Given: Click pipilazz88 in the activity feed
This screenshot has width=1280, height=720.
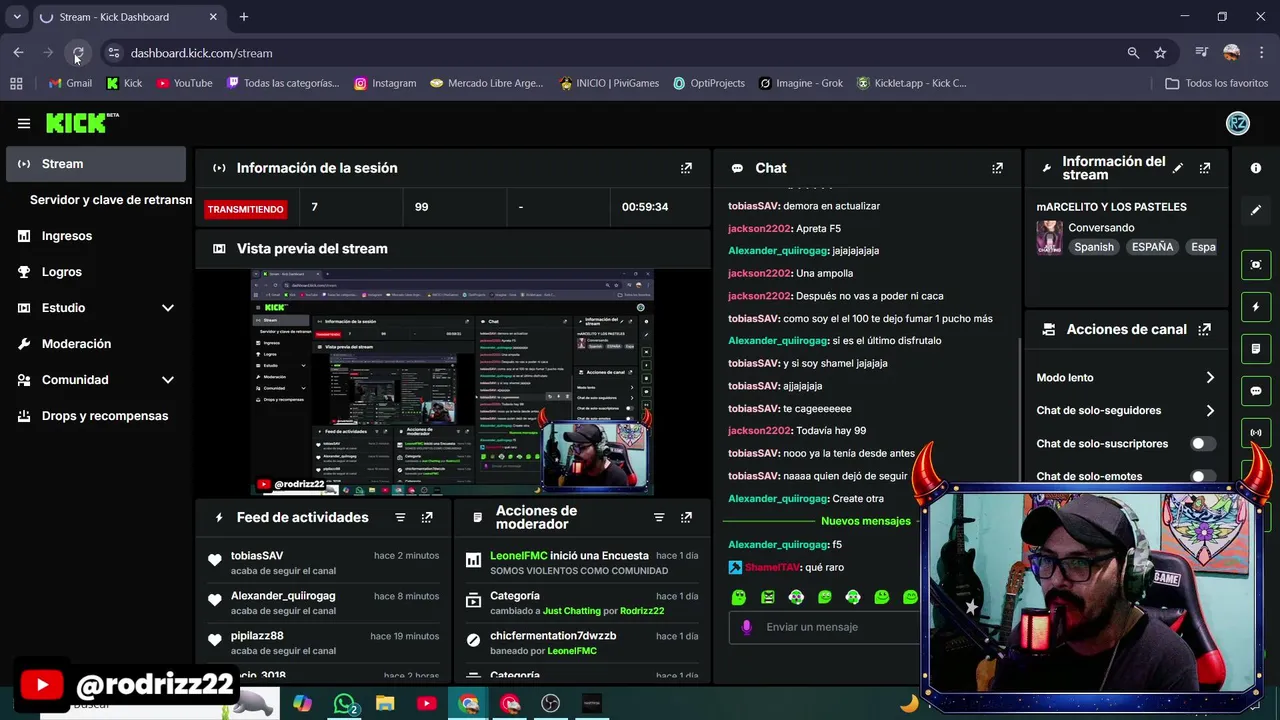Looking at the screenshot, I should coord(257,635).
